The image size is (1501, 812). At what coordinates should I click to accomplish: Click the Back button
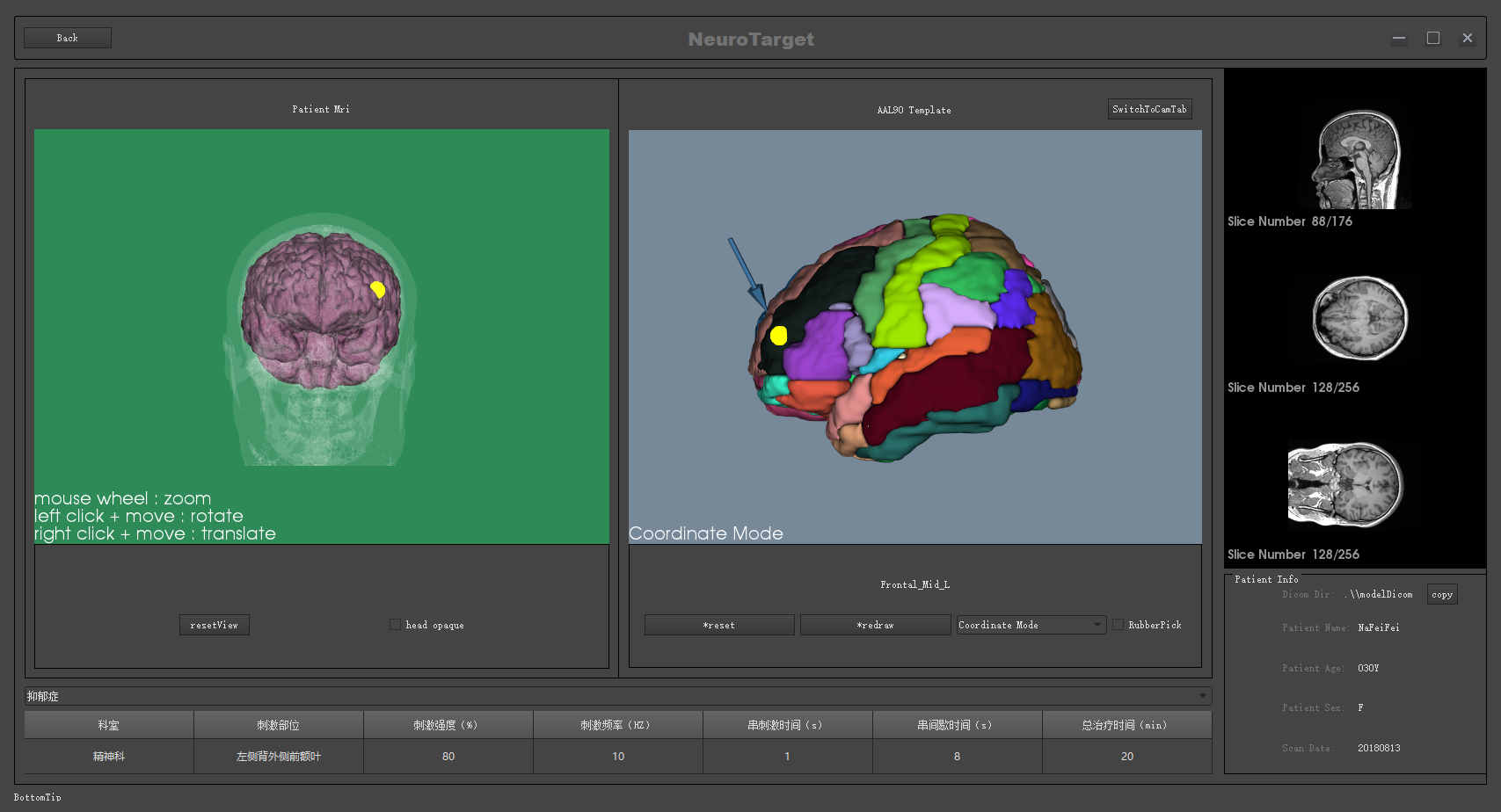[68, 38]
